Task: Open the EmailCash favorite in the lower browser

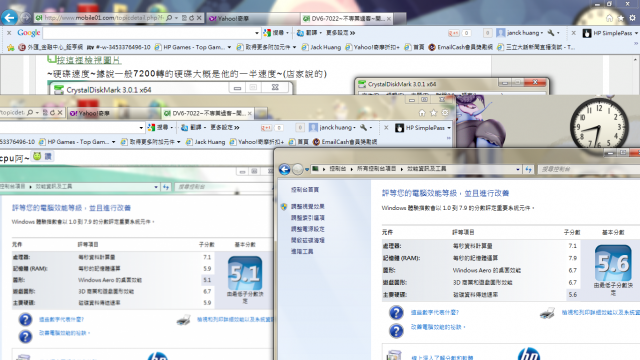Action: tap(345, 142)
